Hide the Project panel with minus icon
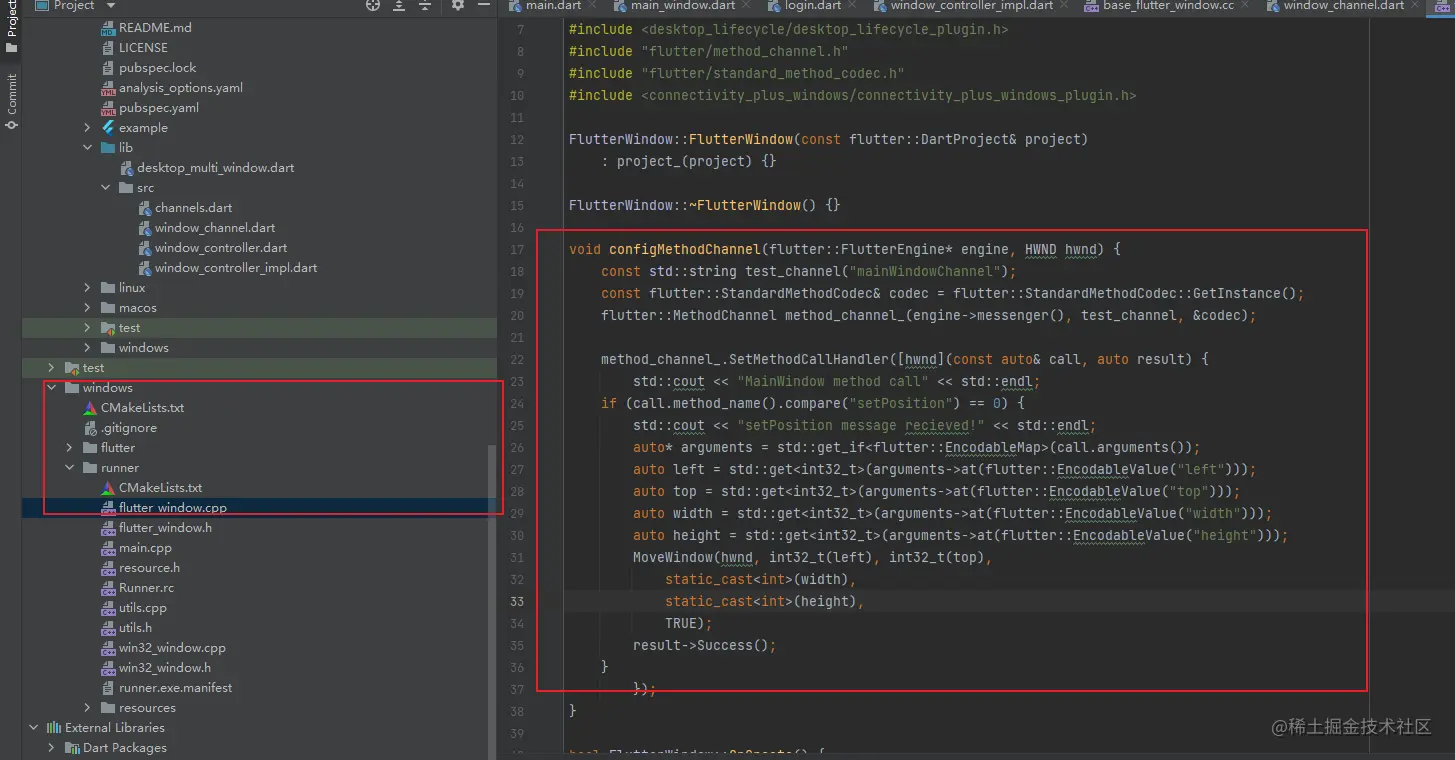 pos(483,5)
